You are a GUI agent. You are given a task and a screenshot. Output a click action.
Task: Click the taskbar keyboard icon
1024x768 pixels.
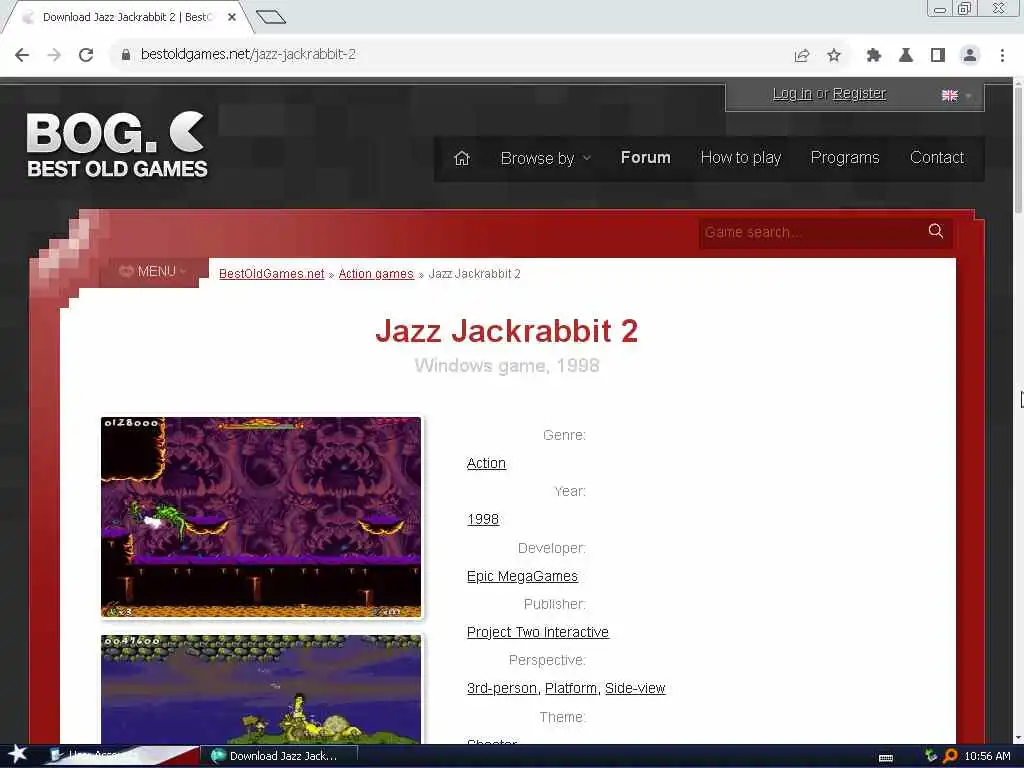point(886,758)
